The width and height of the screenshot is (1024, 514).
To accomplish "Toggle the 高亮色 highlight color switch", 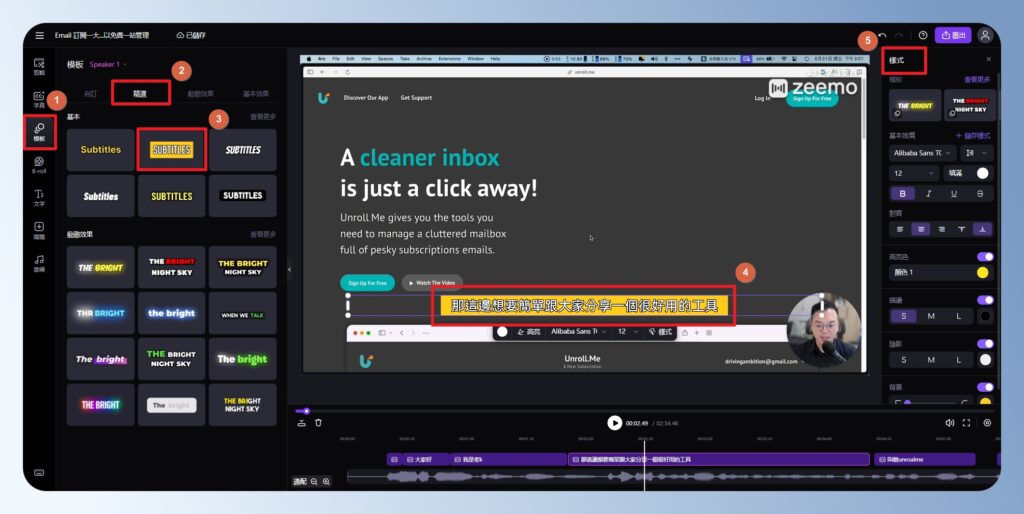I will 984,257.
